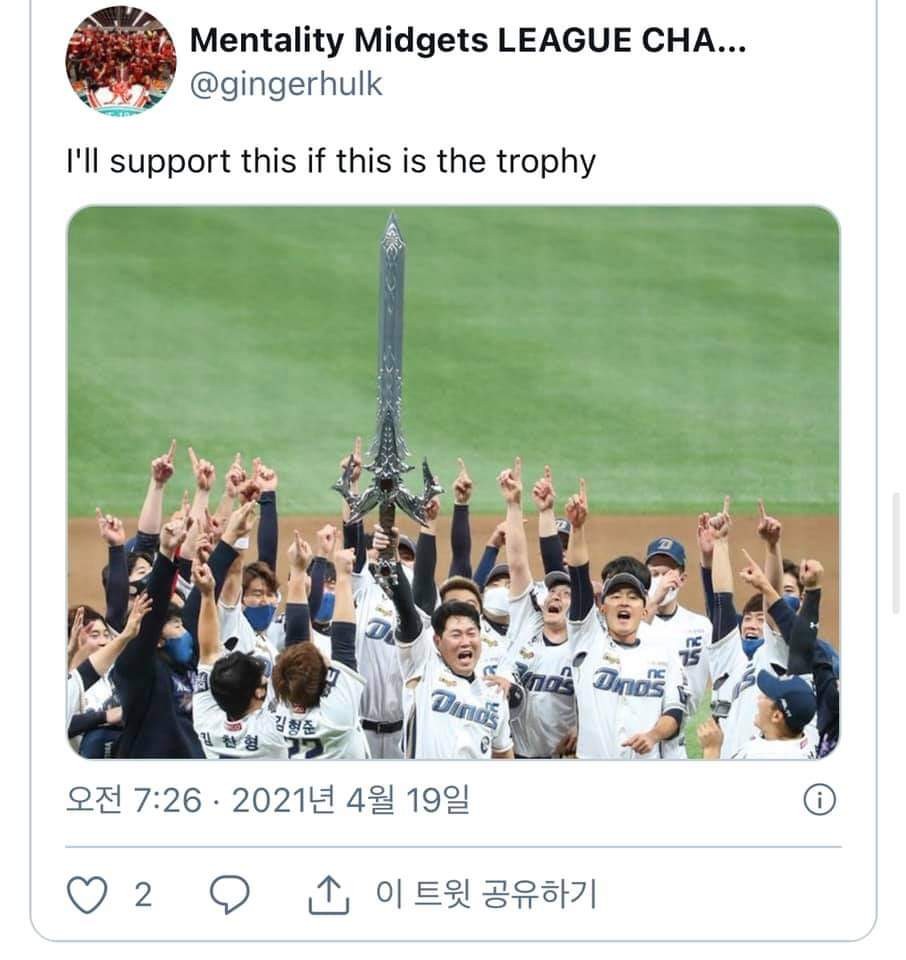Click the like count number 2

tap(142, 893)
